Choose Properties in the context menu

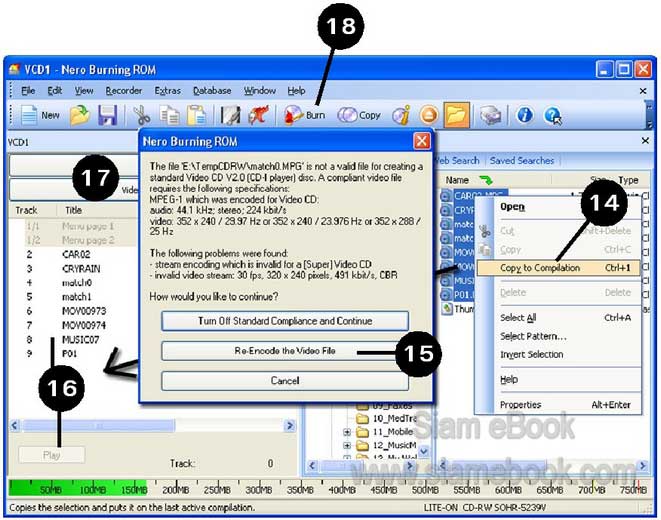coord(558,405)
